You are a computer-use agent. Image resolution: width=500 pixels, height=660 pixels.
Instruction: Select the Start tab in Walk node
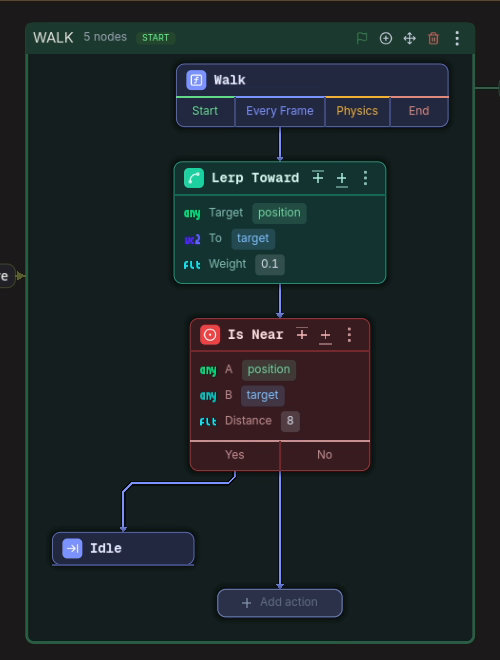205,111
